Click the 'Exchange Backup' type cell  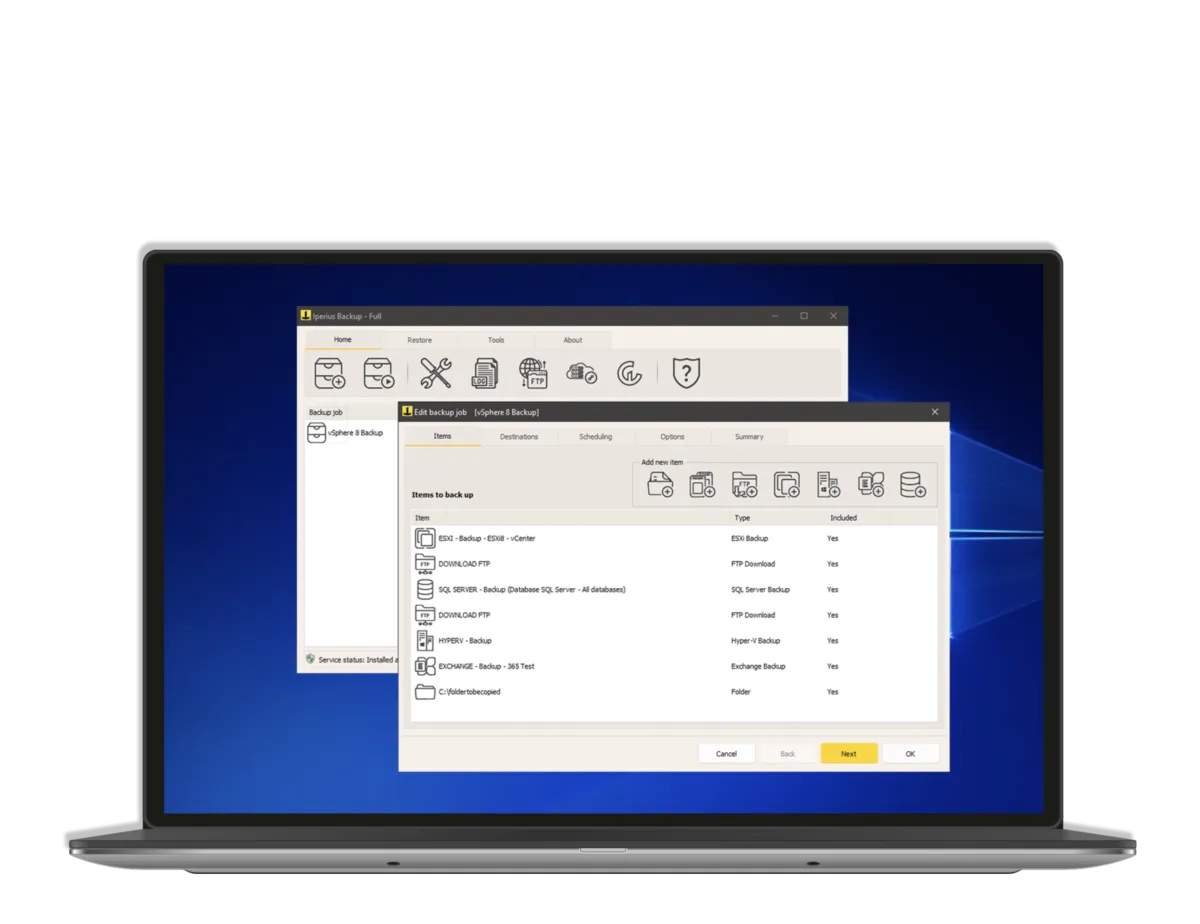click(759, 666)
